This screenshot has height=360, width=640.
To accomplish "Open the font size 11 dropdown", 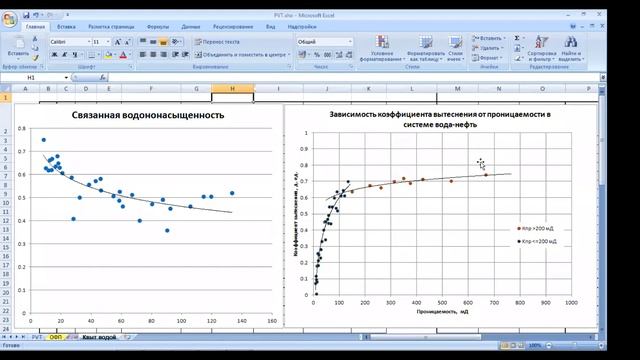I will (108, 42).
